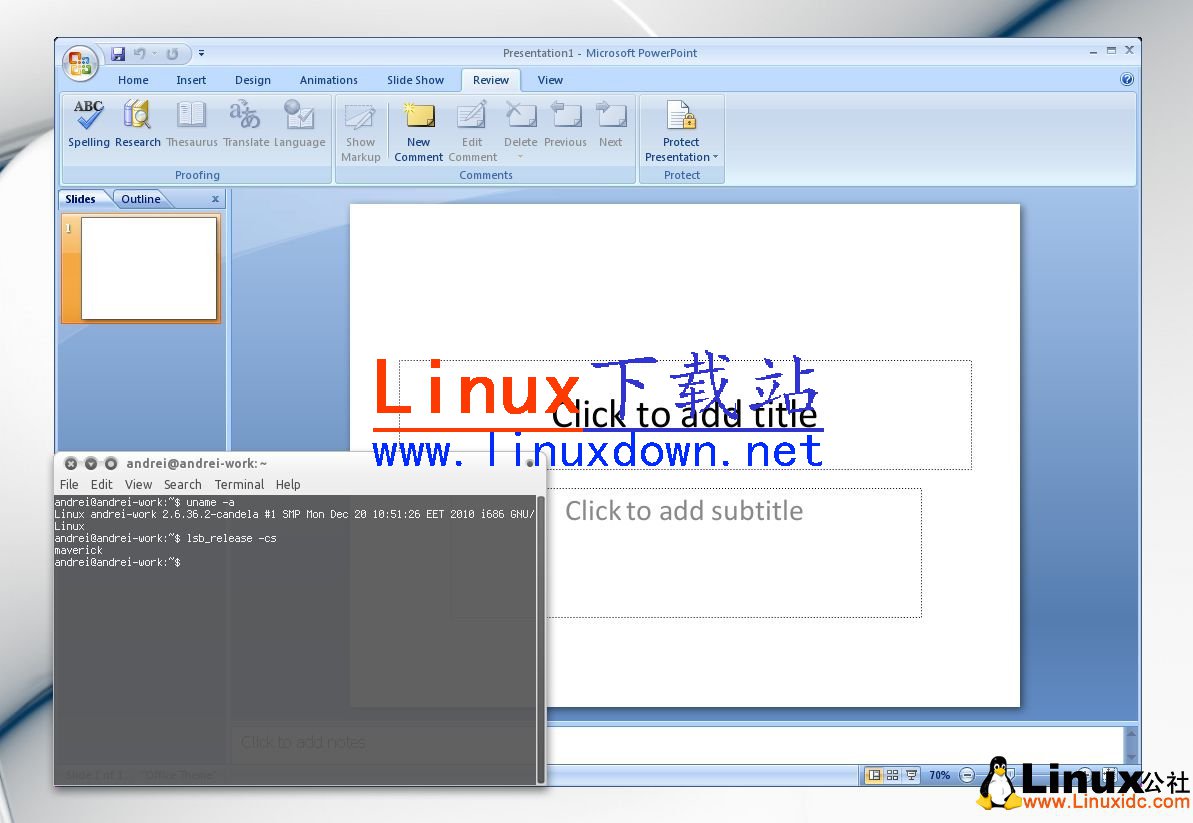Open the Research pane
The image size is (1193, 823).
(x=138, y=123)
